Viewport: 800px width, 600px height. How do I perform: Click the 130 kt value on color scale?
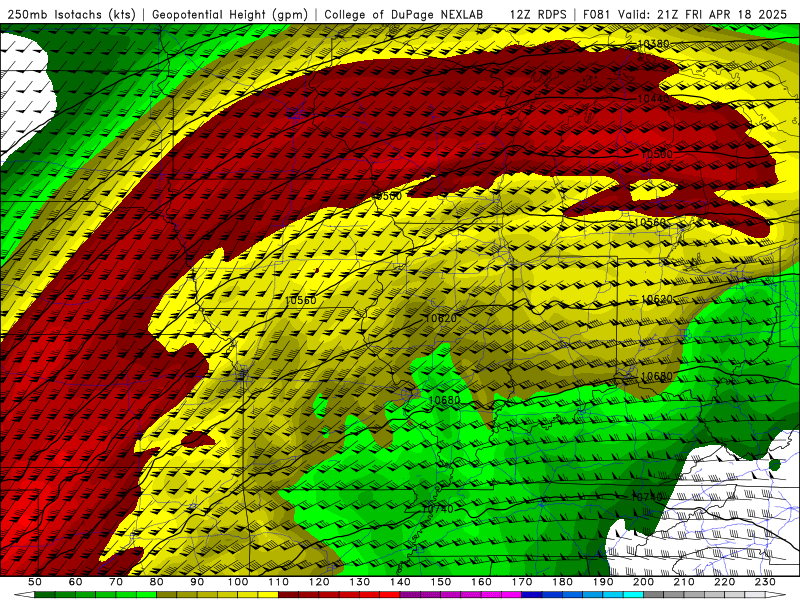pyautogui.click(x=360, y=582)
